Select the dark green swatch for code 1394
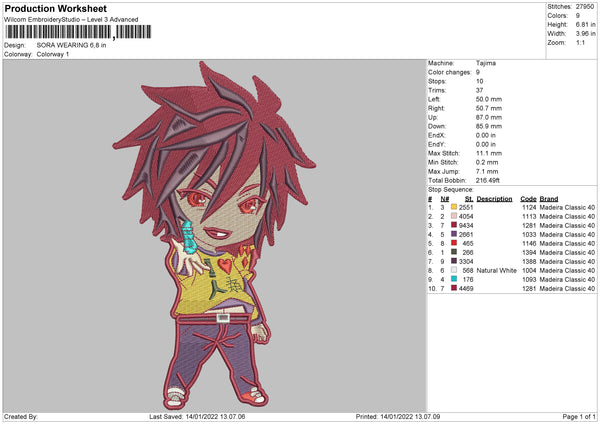600x424 pixels. point(454,252)
